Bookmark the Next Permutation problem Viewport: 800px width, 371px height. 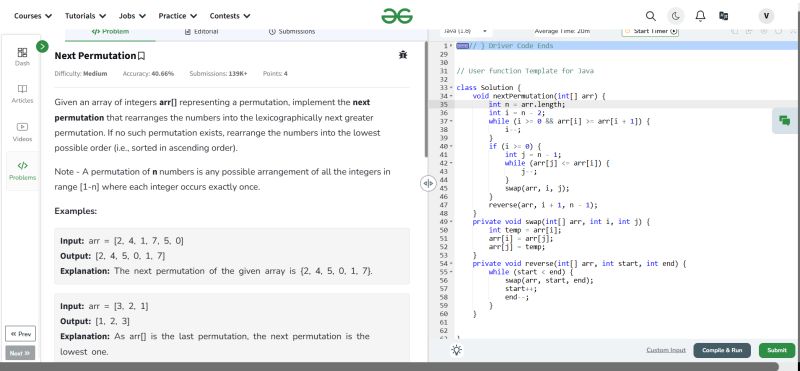(142, 56)
